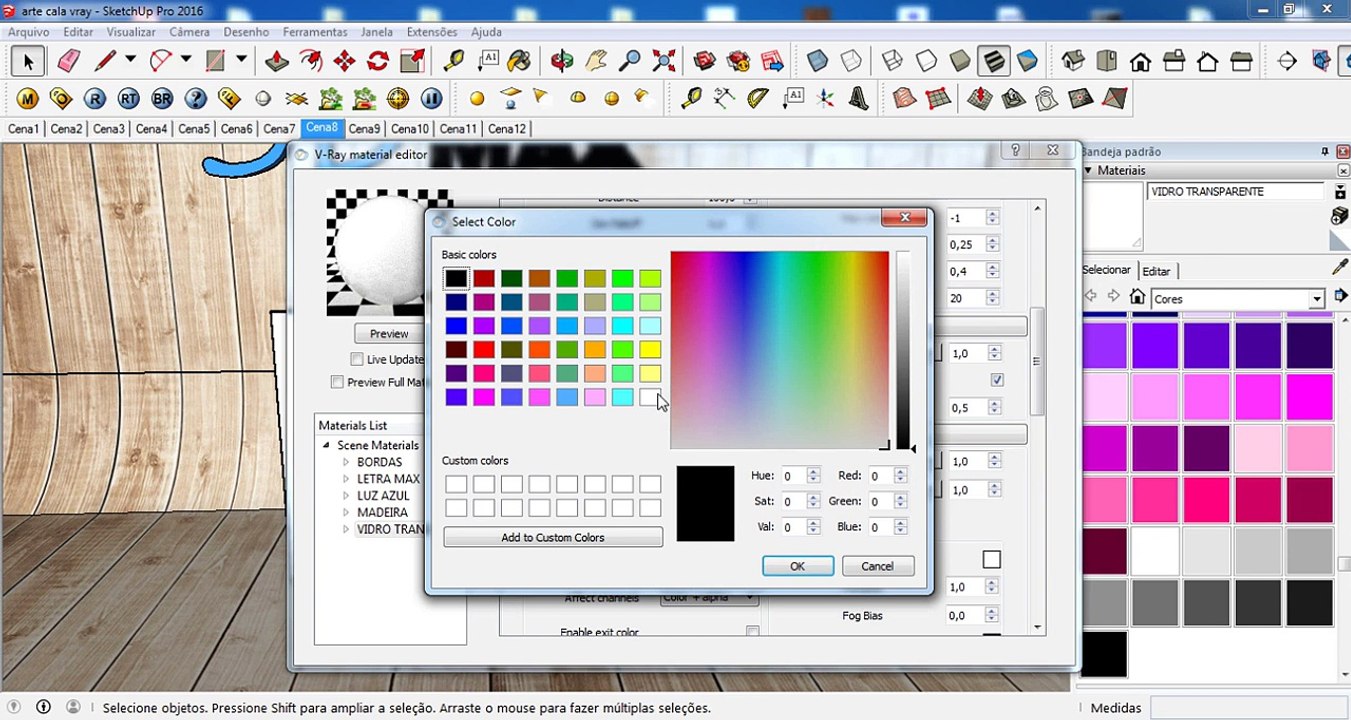Pick the Paint Bucket tool
The height and width of the screenshot is (720, 1351).
pyautogui.click(x=519, y=62)
